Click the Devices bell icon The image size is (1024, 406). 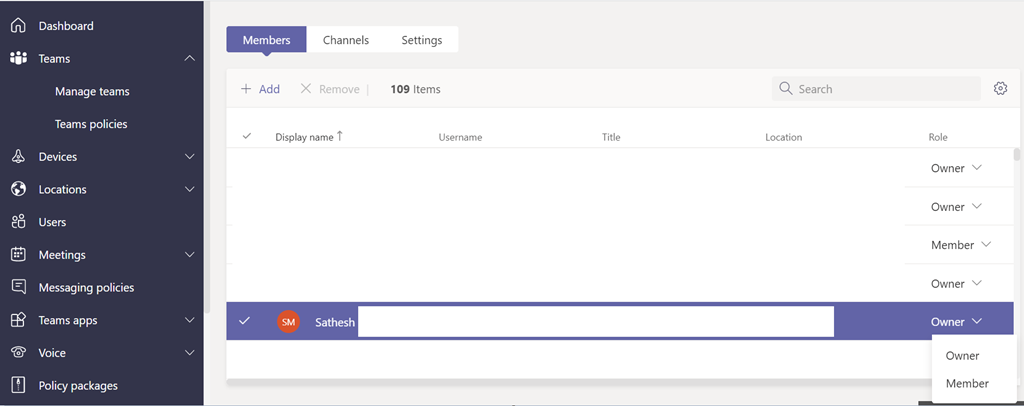18,157
